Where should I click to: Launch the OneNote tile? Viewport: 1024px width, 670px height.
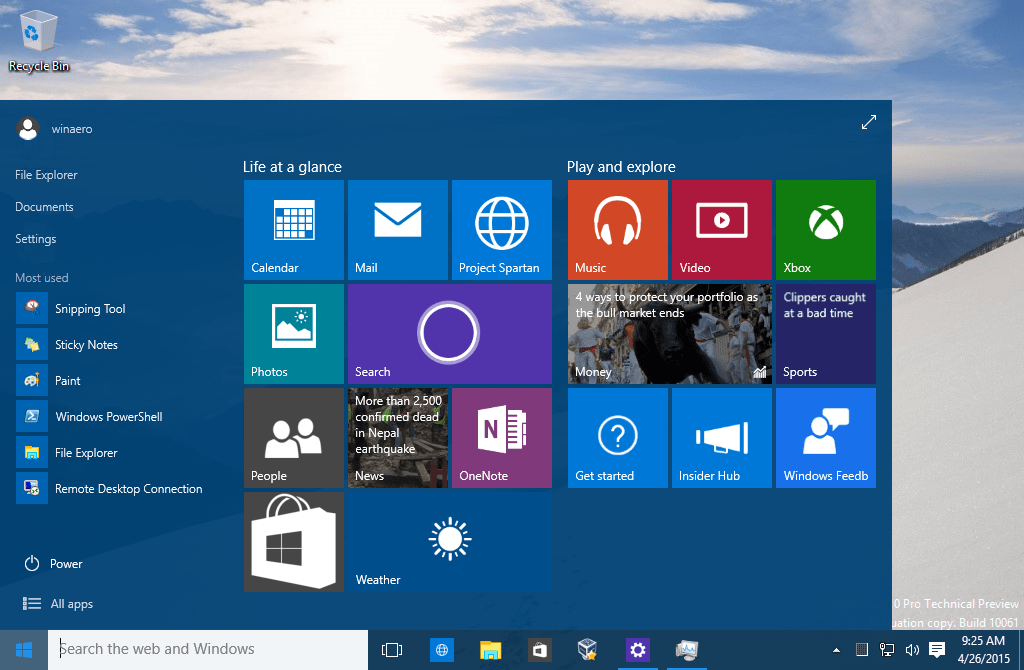502,438
